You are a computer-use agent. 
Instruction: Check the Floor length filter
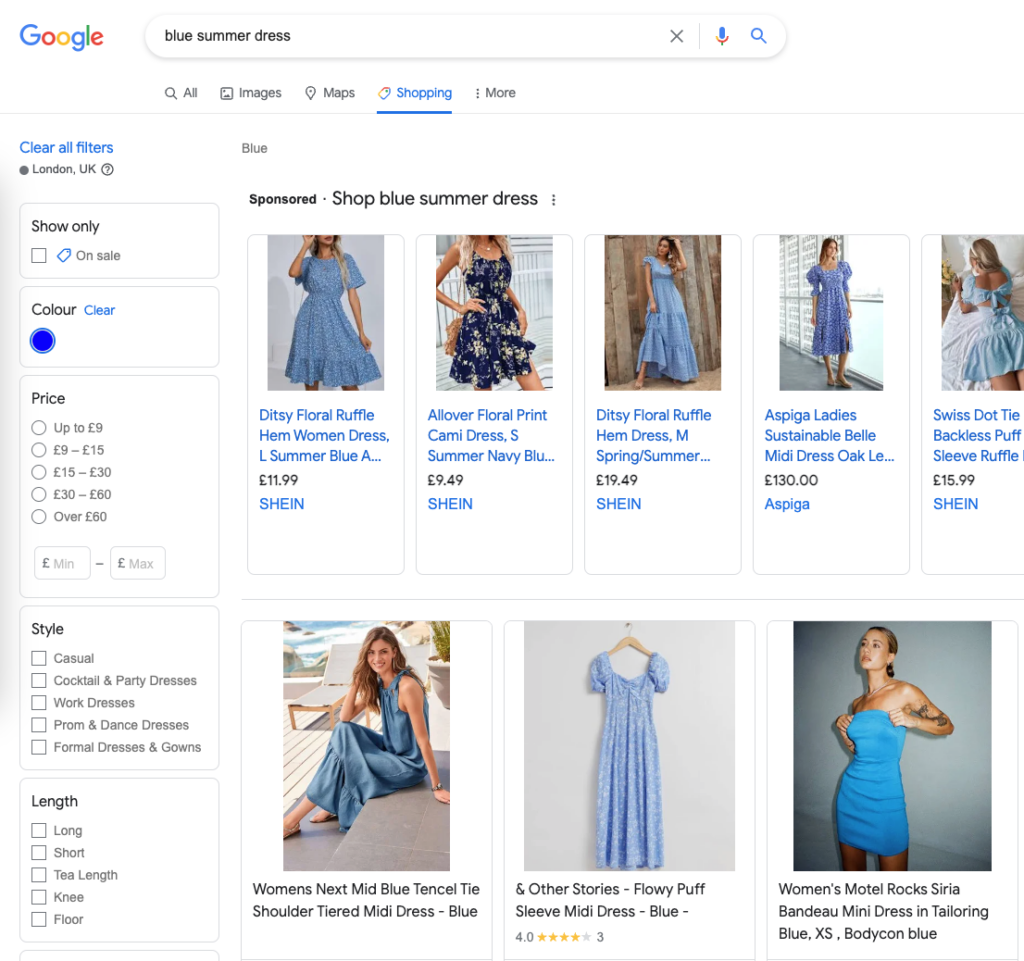pyautogui.click(x=39, y=919)
